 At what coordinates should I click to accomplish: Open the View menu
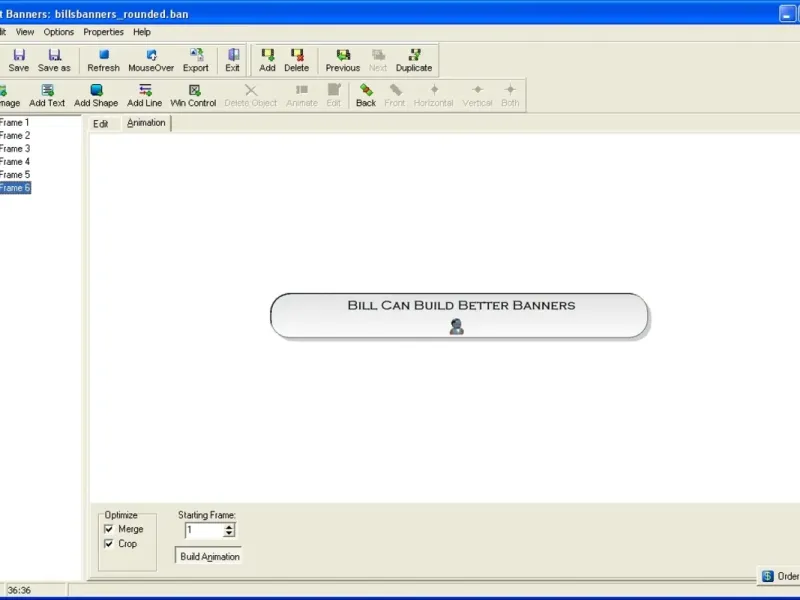[x=25, y=32]
